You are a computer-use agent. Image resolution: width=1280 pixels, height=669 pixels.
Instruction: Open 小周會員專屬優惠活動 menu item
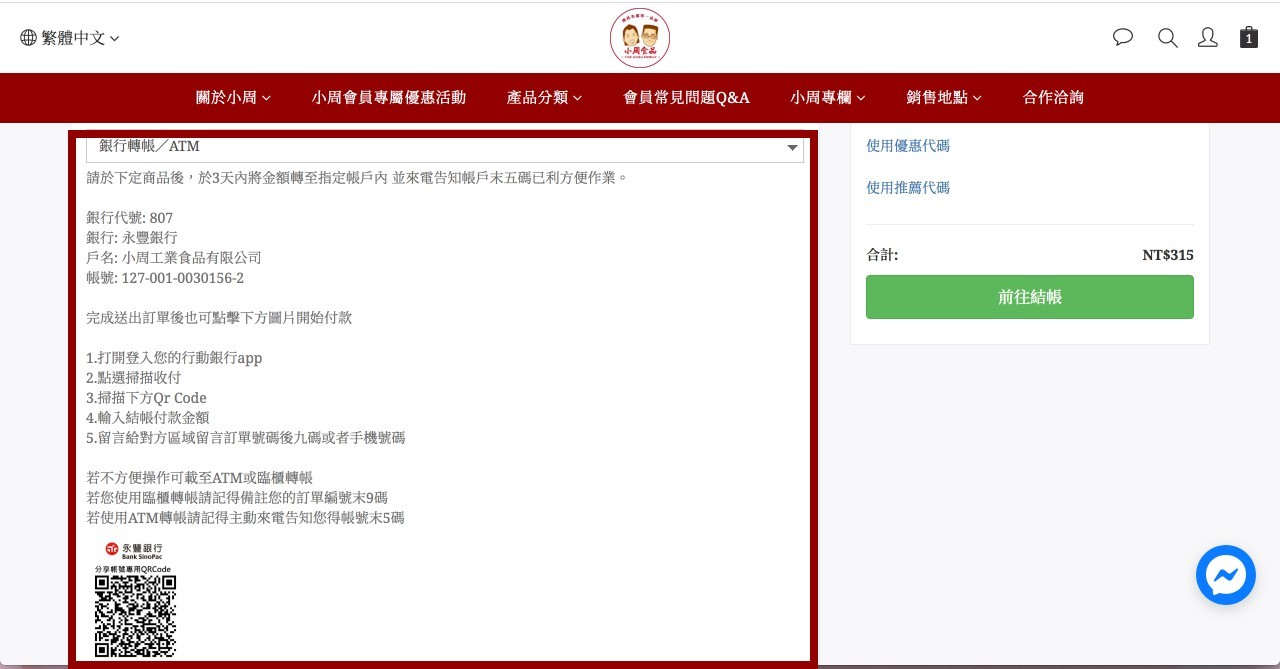[389, 97]
